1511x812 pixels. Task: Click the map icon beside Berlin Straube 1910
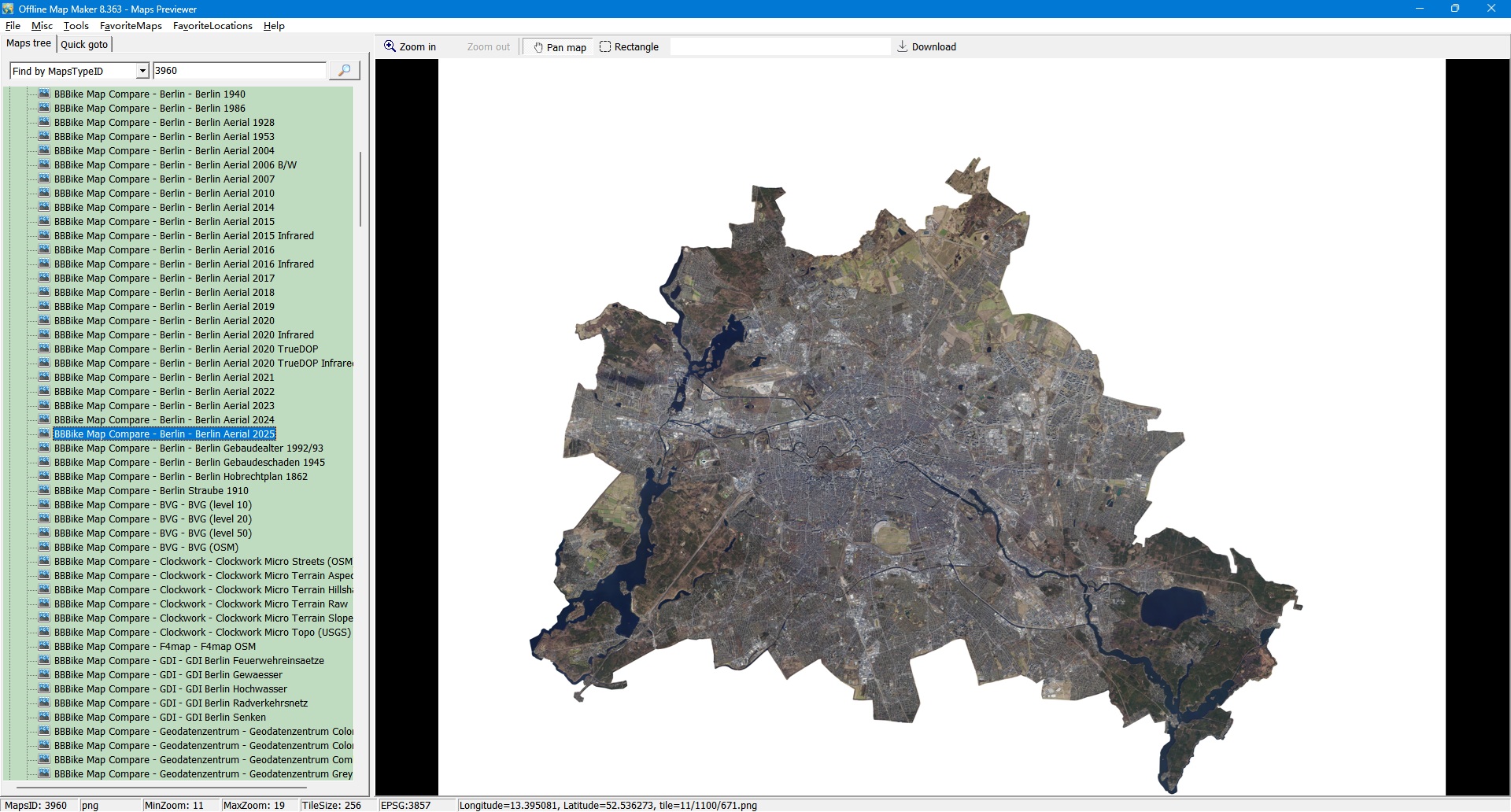pos(44,490)
